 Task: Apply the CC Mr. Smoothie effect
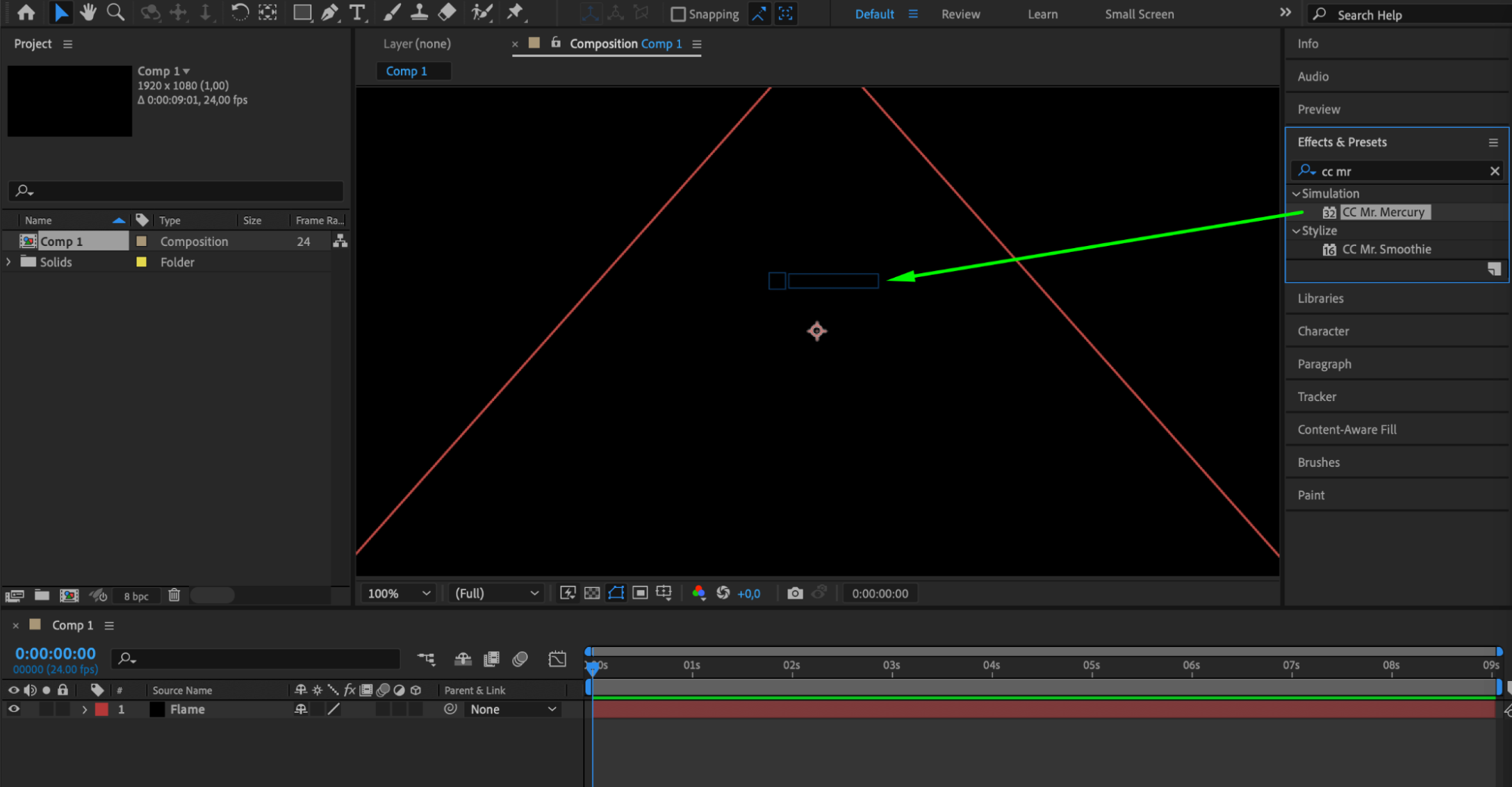click(1386, 250)
